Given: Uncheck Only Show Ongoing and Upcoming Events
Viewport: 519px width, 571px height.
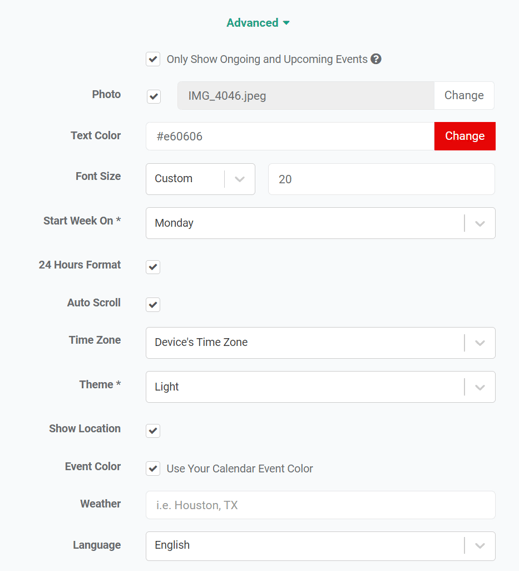Looking at the screenshot, I should pos(153,59).
